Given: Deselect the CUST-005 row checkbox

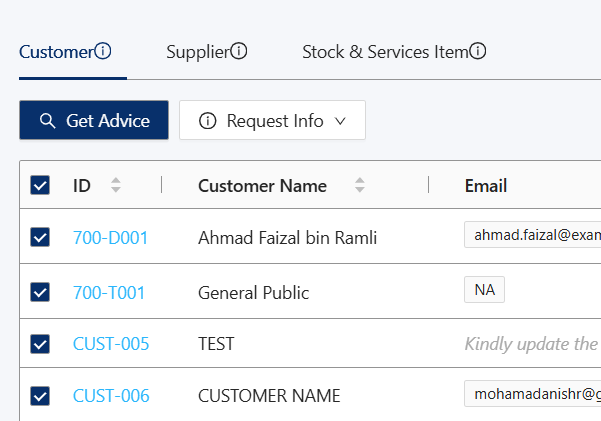Looking at the screenshot, I should 40,344.
